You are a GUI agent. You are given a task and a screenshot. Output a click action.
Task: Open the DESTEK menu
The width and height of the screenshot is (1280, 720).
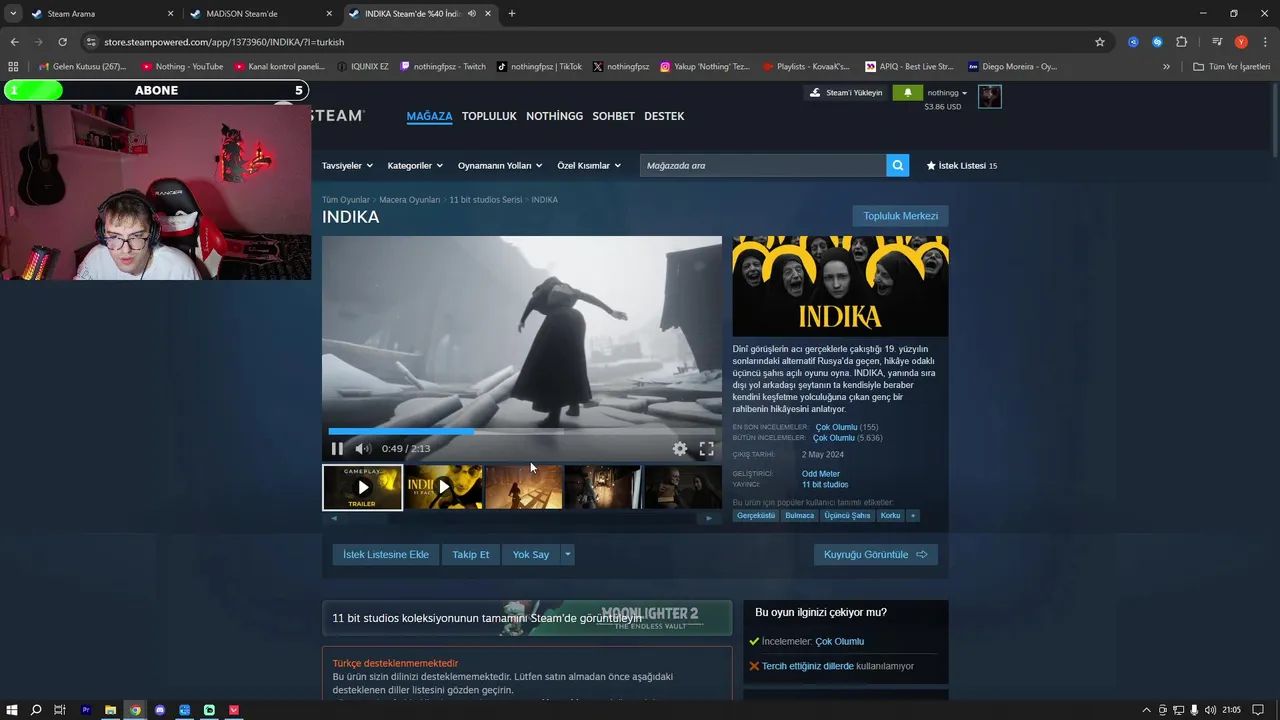click(x=664, y=116)
